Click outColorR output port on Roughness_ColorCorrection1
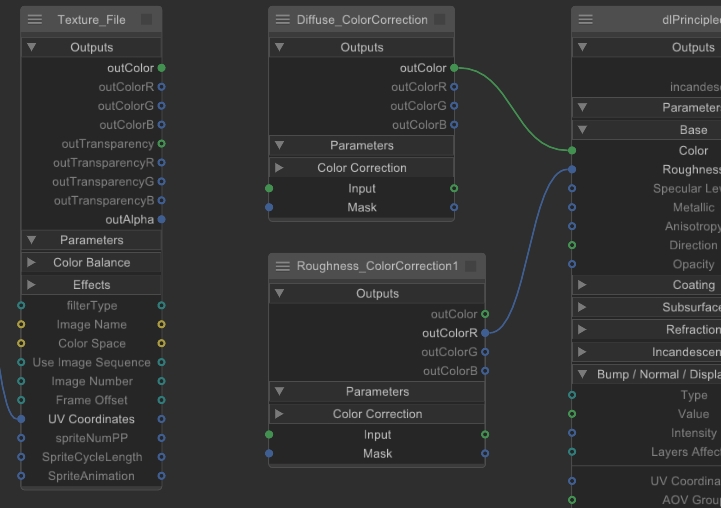 pyautogui.click(x=485, y=333)
